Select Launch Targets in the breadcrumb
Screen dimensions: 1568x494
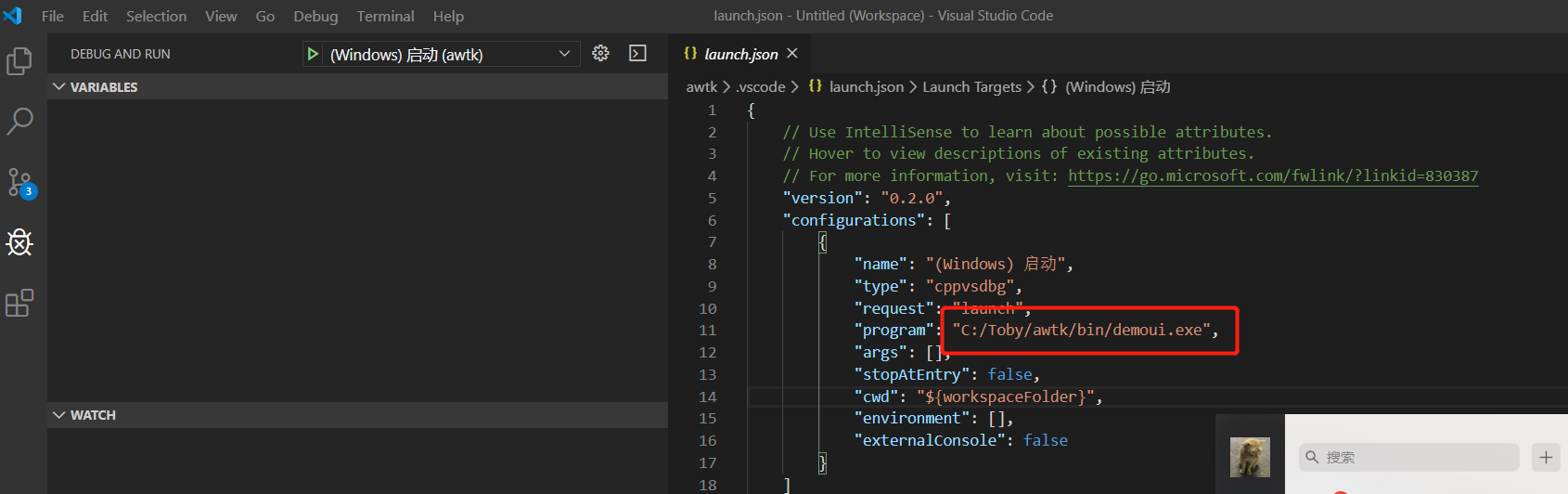tap(971, 86)
